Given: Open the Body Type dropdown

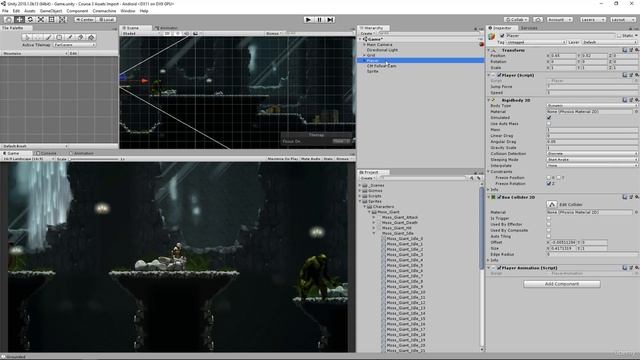Looking at the screenshot, I should (592, 106).
